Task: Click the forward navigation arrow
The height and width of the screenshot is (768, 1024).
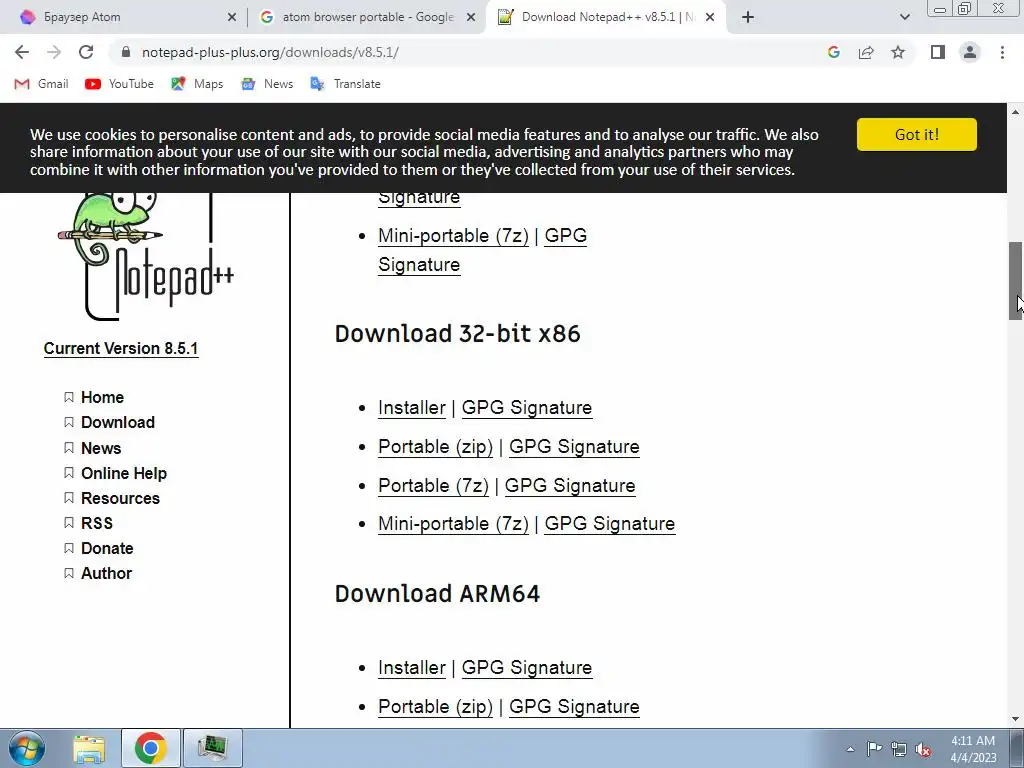Action: pyautogui.click(x=54, y=52)
